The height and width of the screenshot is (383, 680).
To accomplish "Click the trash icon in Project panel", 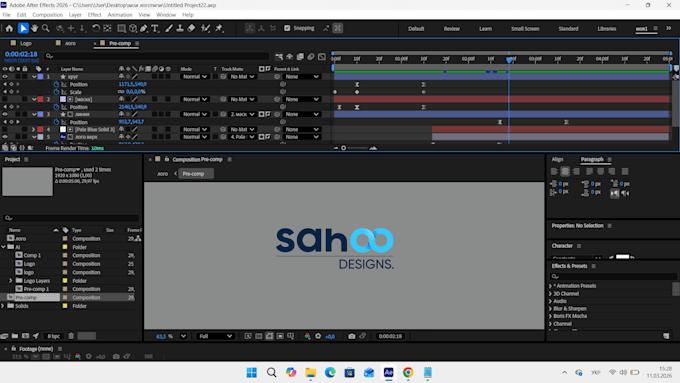I will 71,336.
